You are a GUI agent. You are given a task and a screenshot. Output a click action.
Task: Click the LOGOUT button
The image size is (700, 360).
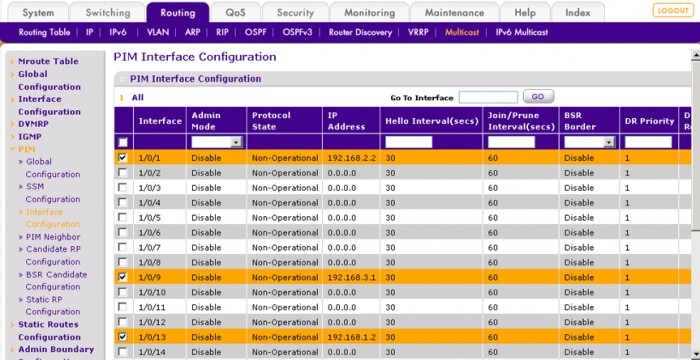(673, 10)
